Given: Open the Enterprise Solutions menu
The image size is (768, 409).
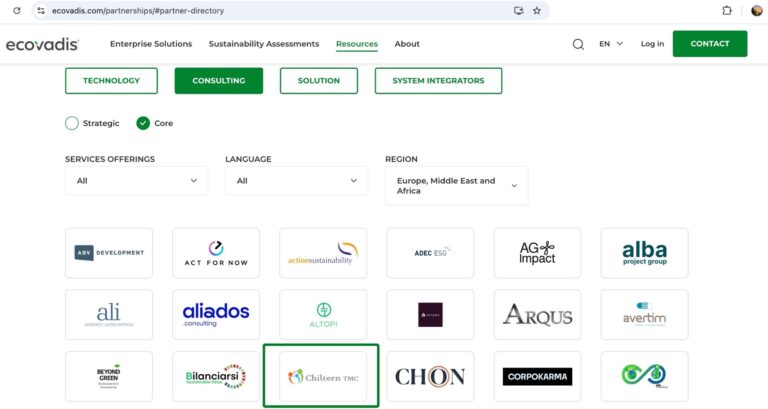Looking at the screenshot, I should click(151, 44).
